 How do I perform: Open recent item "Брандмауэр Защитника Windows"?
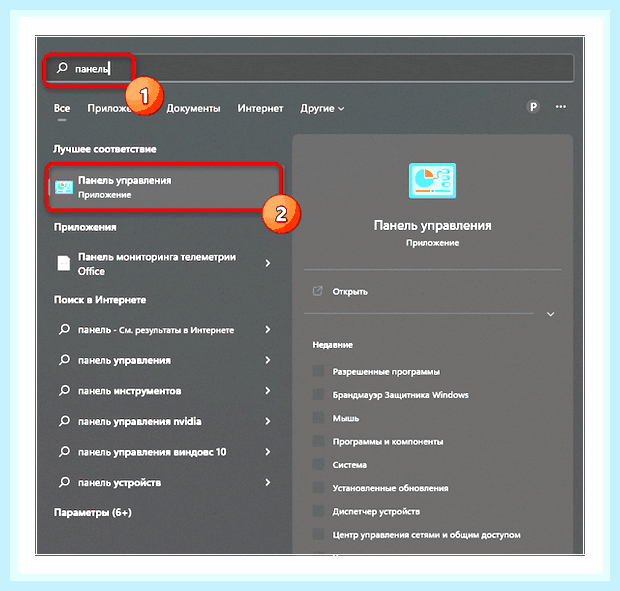(x=400, y=395)
